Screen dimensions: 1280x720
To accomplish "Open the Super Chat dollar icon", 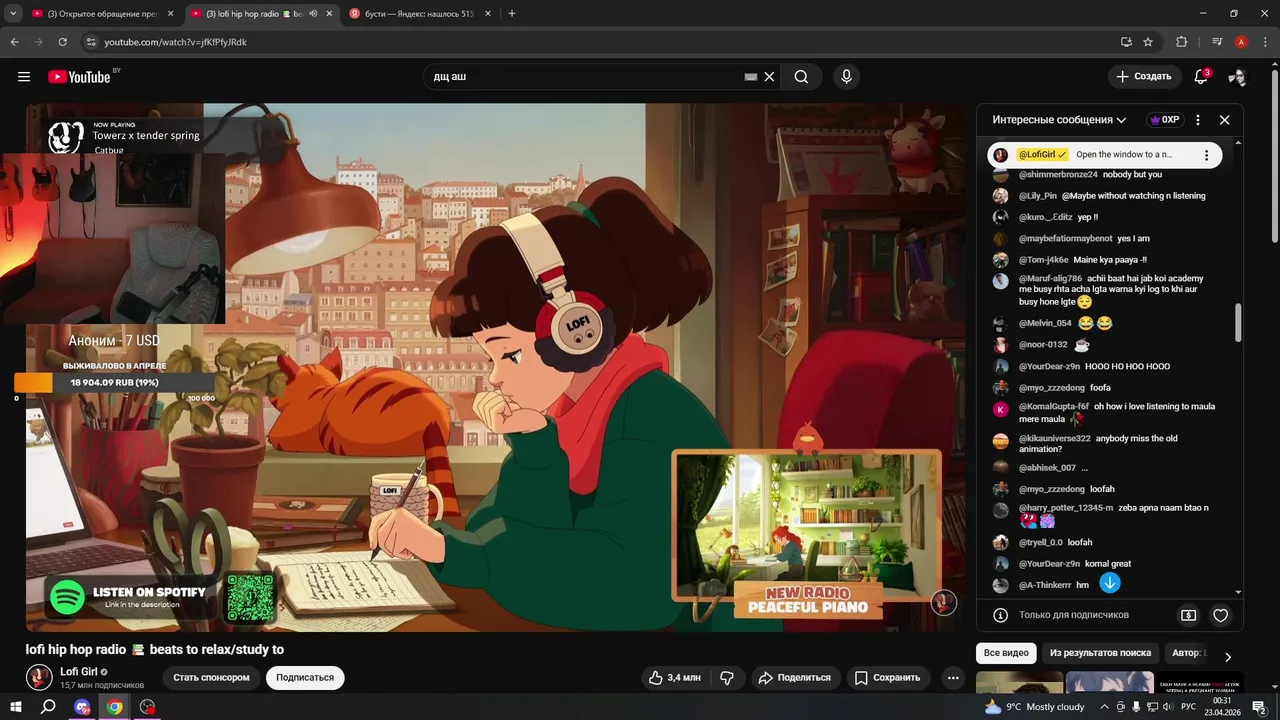I will click(1188, 616).
